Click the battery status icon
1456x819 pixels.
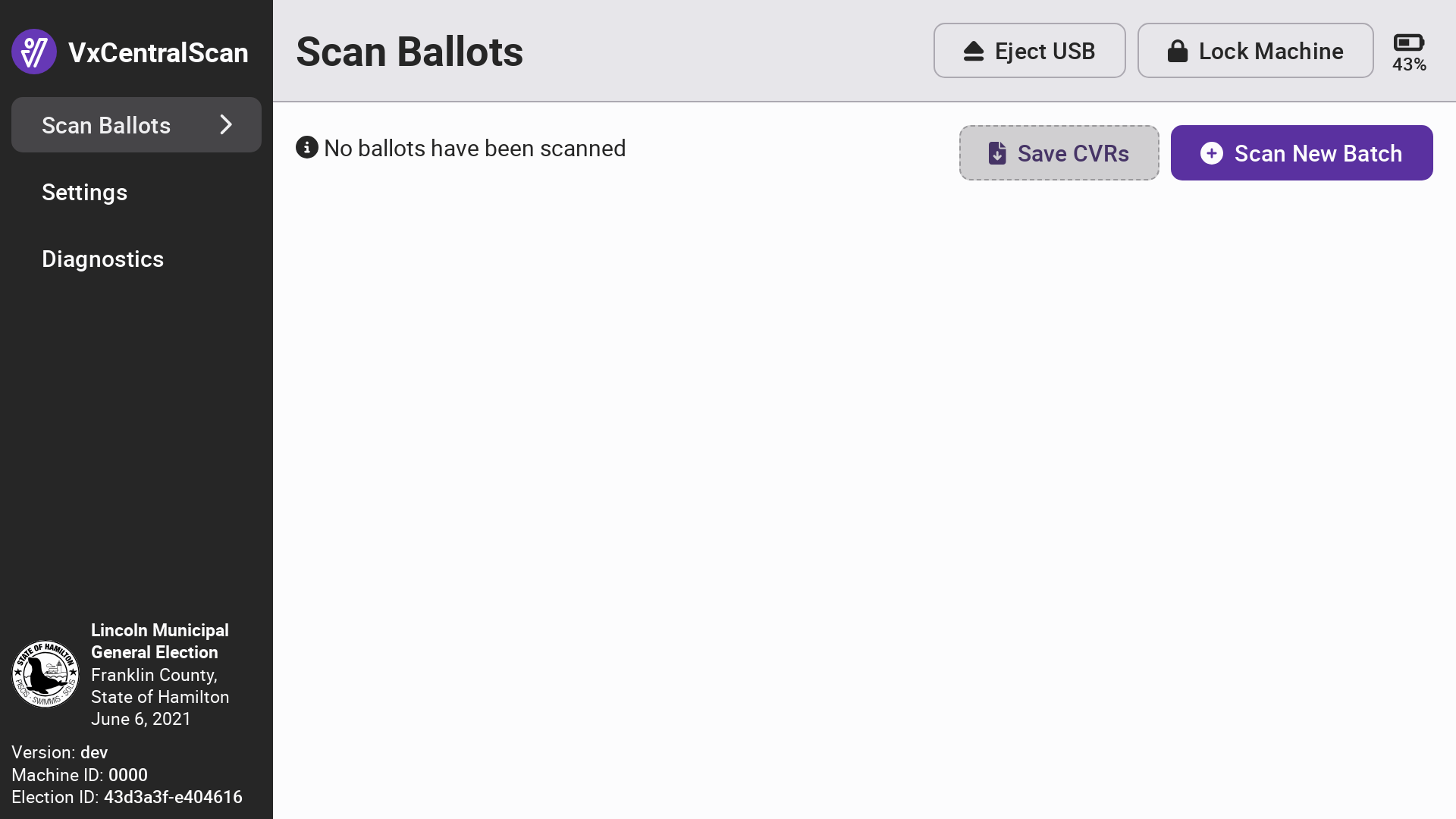tap(1408, 42)
